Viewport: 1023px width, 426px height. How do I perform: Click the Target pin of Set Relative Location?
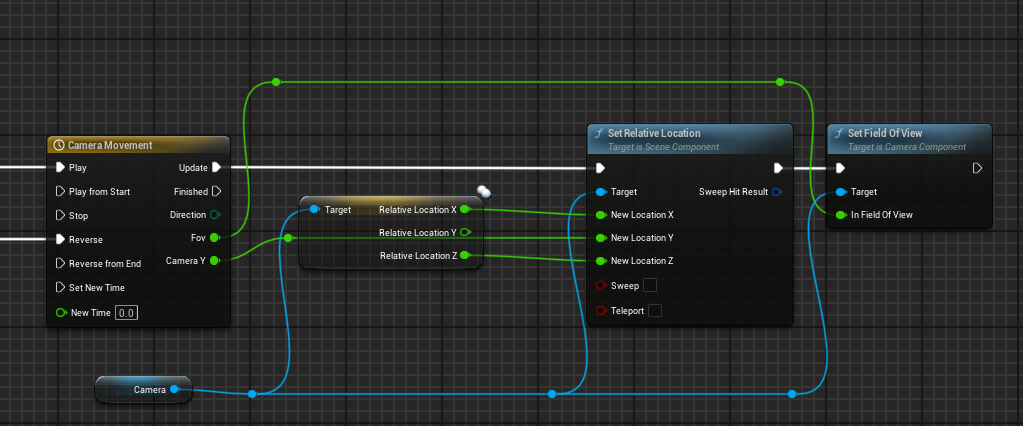tap(601, 192)
